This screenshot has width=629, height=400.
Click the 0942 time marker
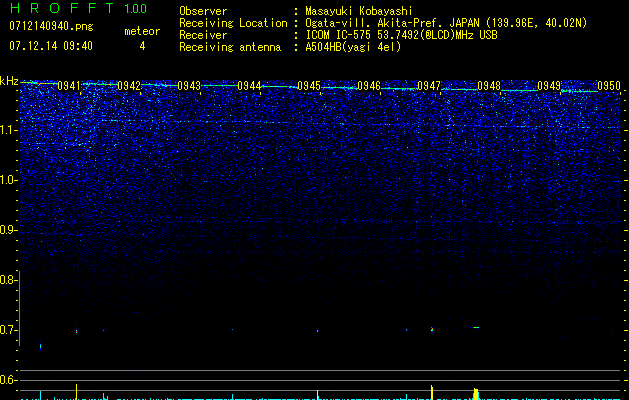point(129,86)
